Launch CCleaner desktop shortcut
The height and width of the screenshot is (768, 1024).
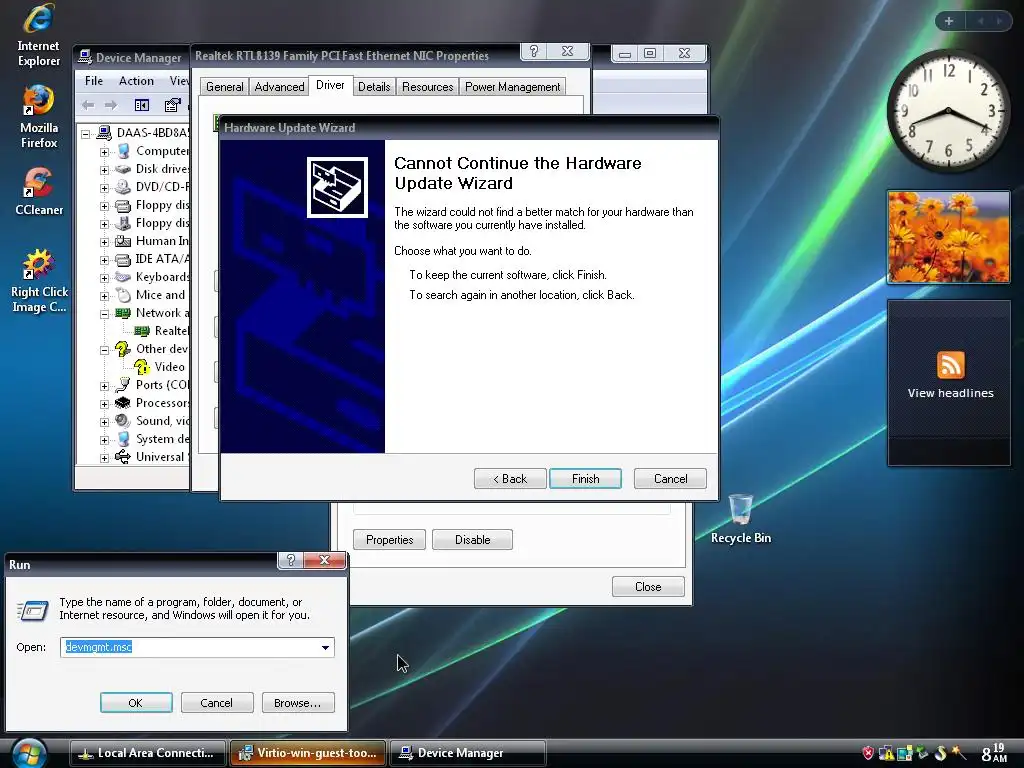[39, 192]
